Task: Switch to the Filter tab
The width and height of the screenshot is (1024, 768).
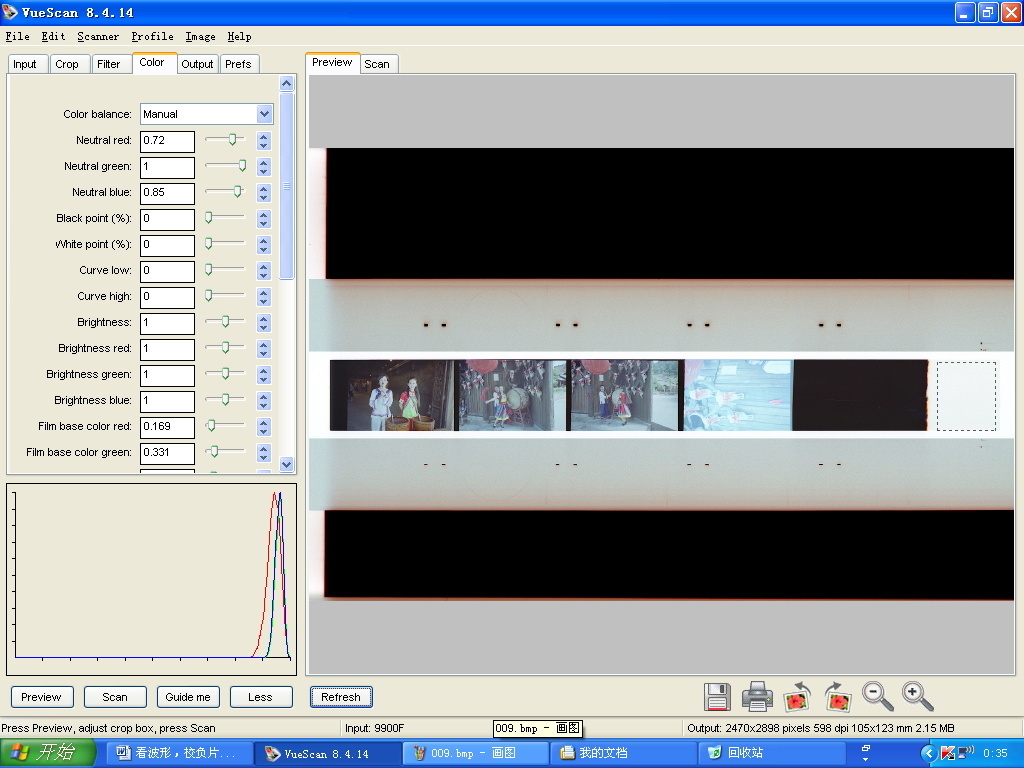Action: [x=109, y=64]
